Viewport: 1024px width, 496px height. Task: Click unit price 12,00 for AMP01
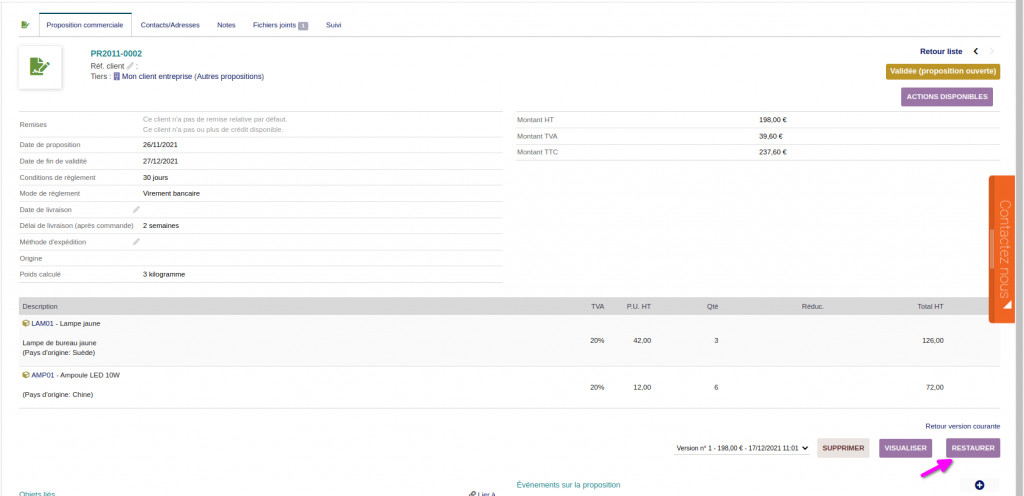[x=642, y=388]
